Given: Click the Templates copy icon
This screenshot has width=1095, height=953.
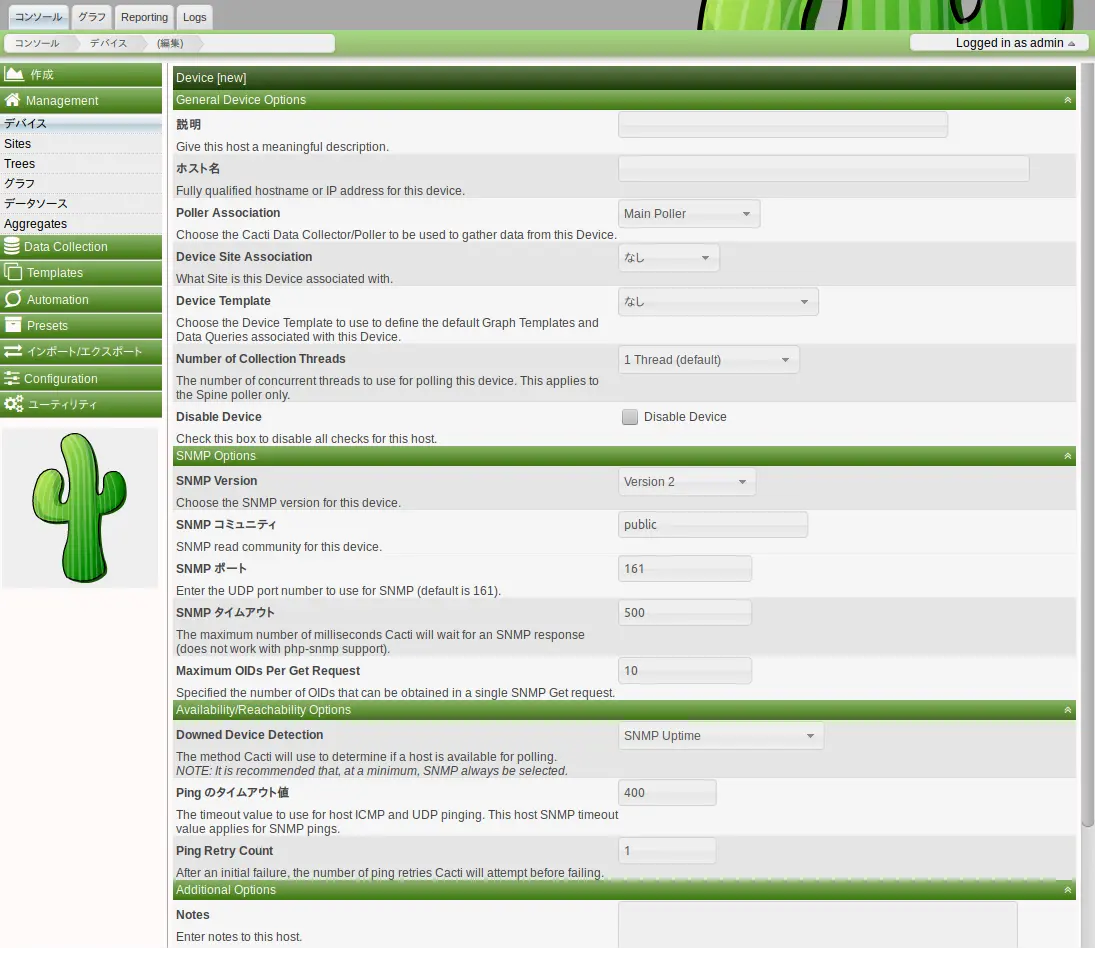Looking at the screenshot, I should click(13, 272).
